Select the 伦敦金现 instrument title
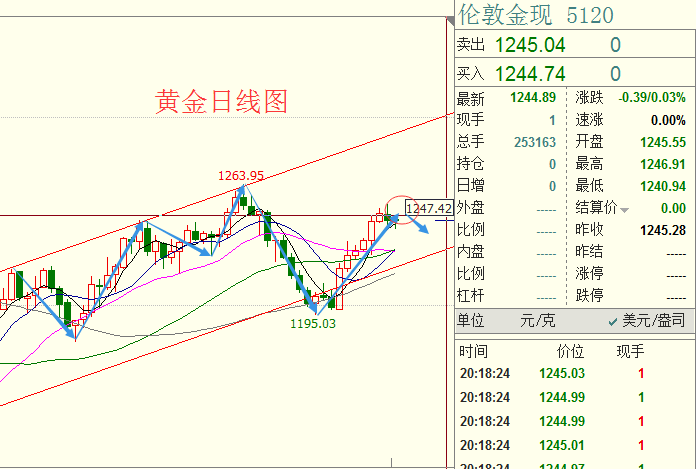696x469 pixels. tap(504, 15)
